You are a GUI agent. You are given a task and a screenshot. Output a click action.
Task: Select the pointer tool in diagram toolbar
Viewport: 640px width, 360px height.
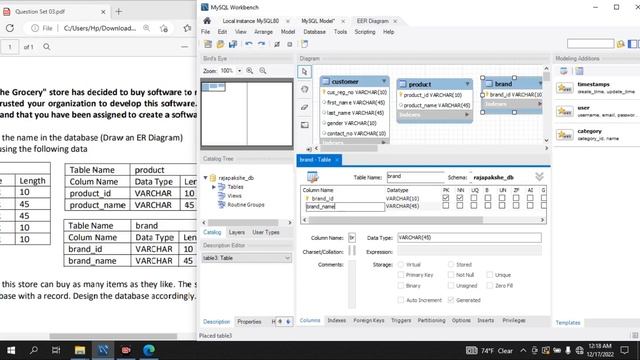[x=304, y=72]
